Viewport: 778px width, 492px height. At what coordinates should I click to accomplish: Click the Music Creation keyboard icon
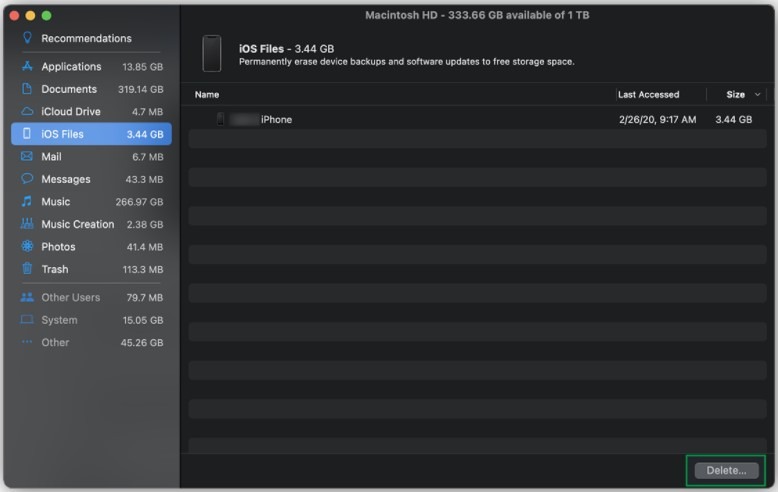tap(27, 224)
